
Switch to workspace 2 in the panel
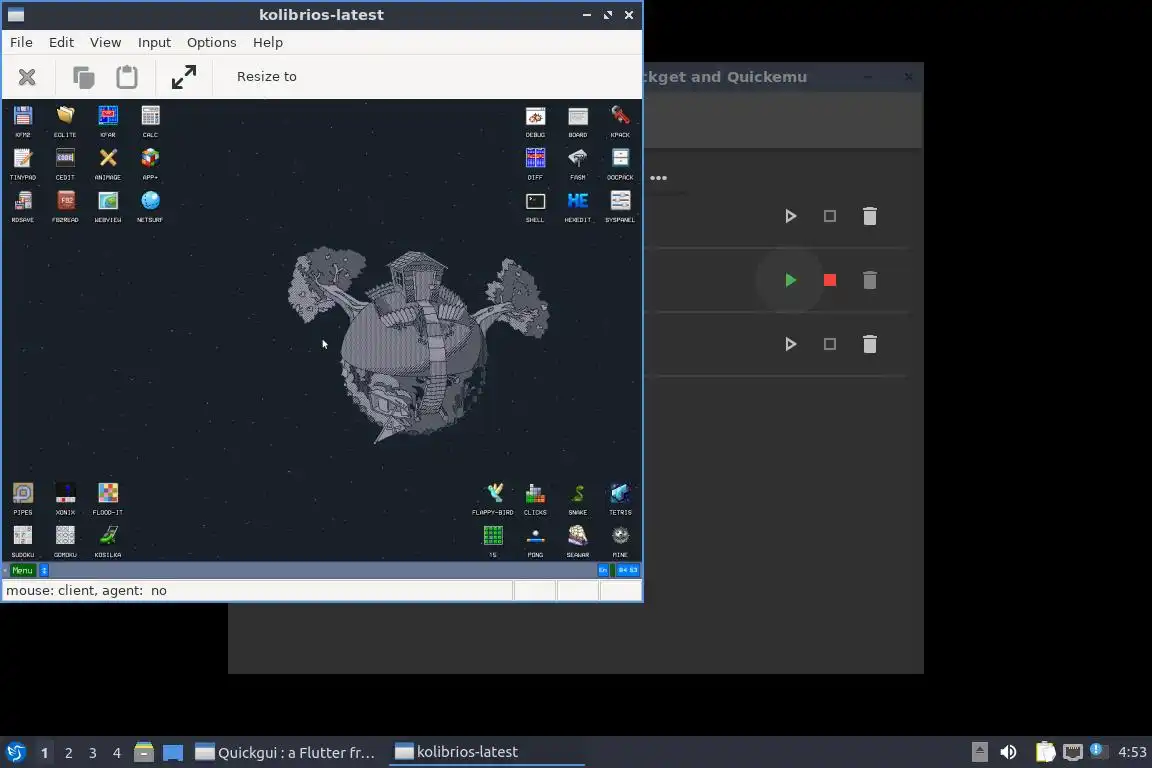(x=68, y=753)
